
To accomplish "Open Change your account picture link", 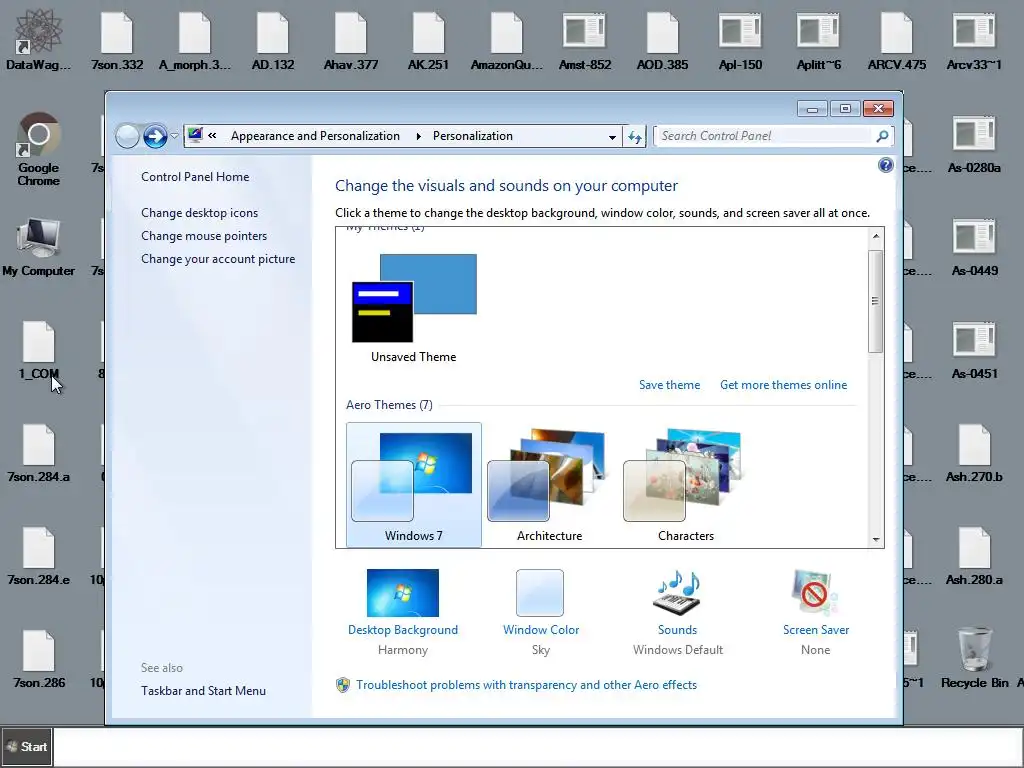I will [218, 259].
